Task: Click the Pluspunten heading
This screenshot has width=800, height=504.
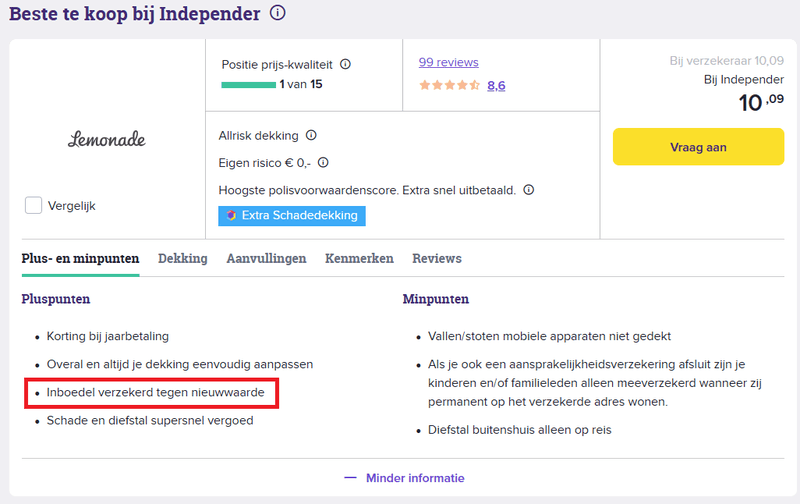Action: click(56, 299)
